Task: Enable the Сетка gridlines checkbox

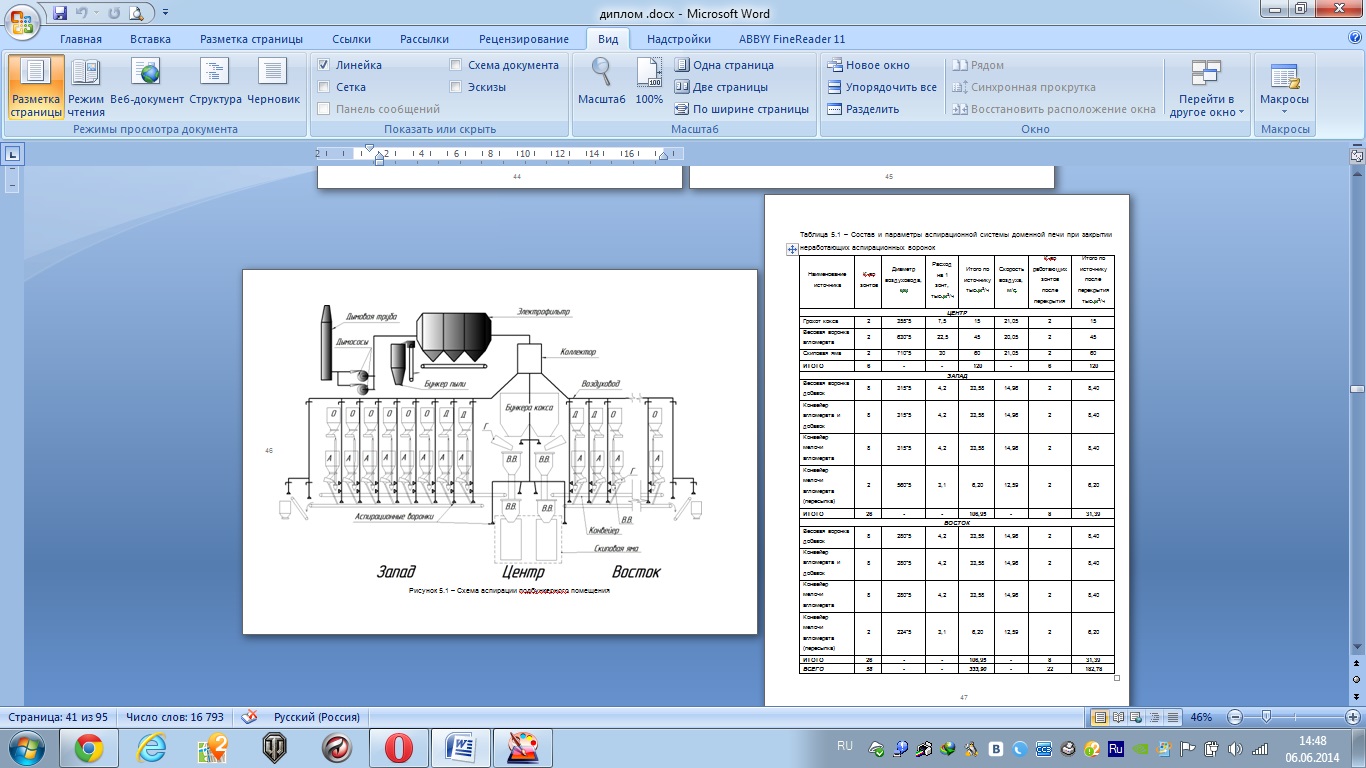Action: coord(324,87)
